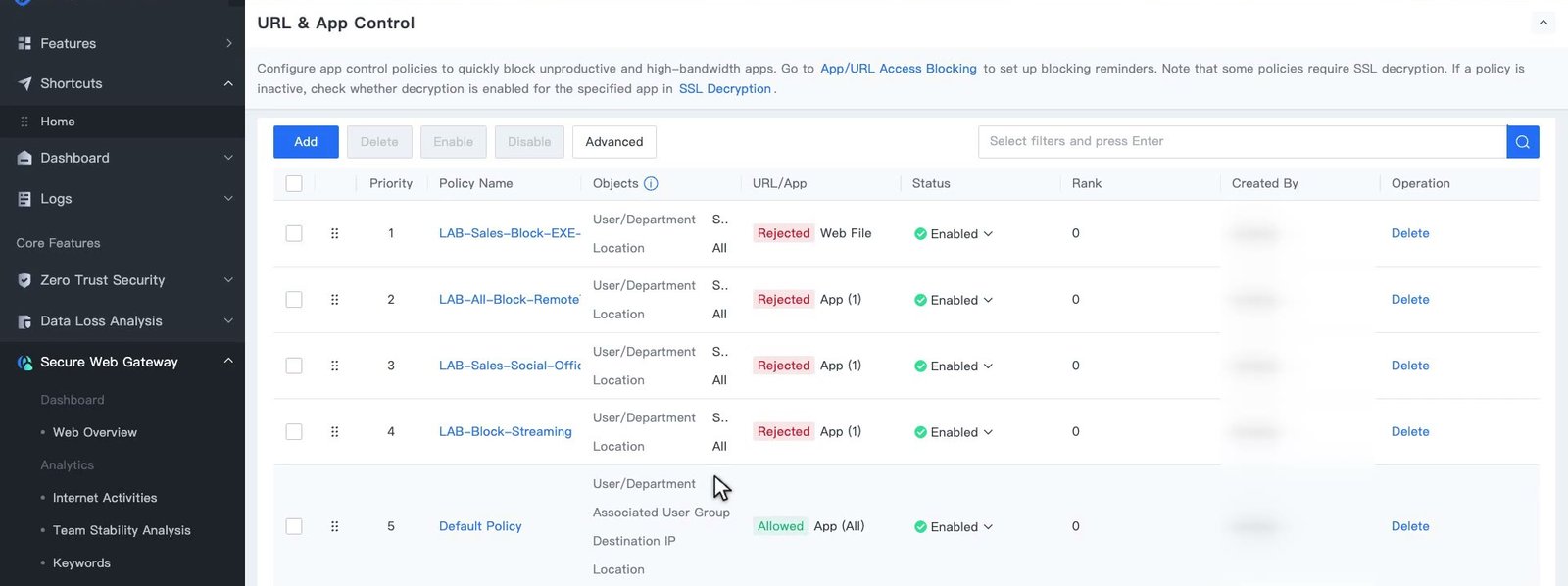The height and width of the screenshot is (586, 1568).
Task: Click the Enable toolbar button
Action: tap(454, 142)
